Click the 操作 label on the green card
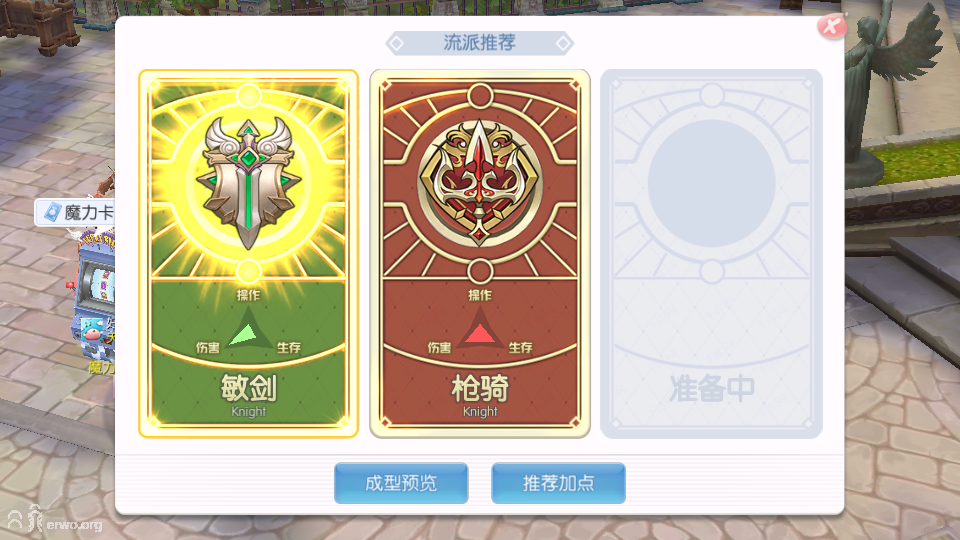The image size is (960, 540). tap(249, 295)
